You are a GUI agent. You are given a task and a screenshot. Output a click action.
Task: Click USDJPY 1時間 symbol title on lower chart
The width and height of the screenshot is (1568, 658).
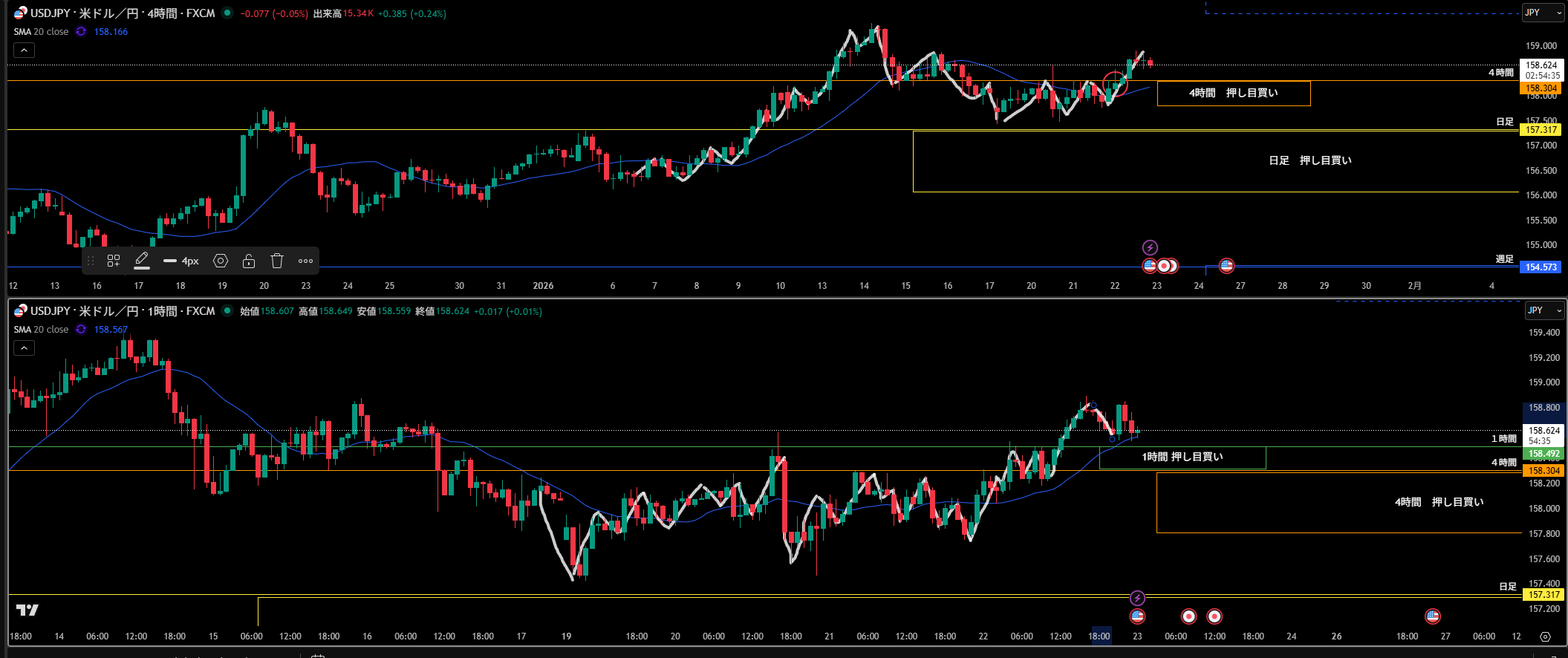click(x=123, y=311)
